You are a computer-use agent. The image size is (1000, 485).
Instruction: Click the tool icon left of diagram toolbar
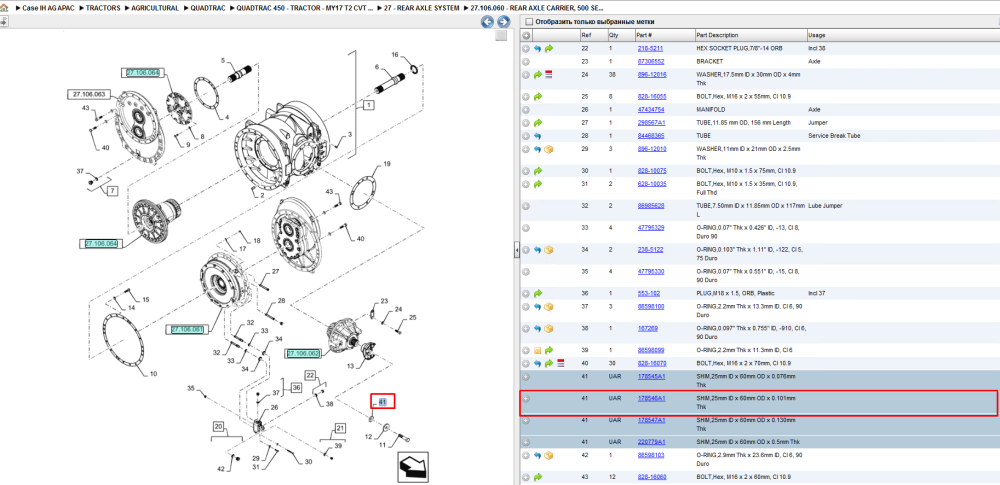4,22
